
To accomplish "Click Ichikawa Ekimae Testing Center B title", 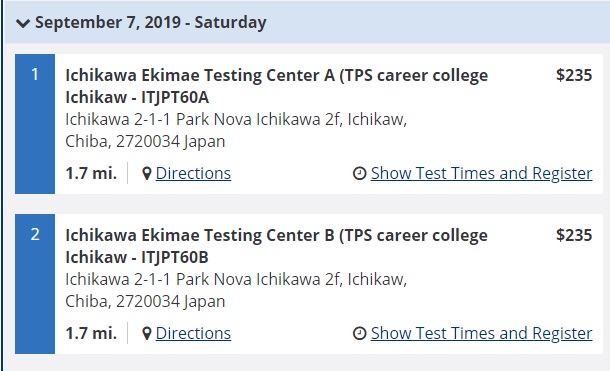I will [x=276, y=246].
